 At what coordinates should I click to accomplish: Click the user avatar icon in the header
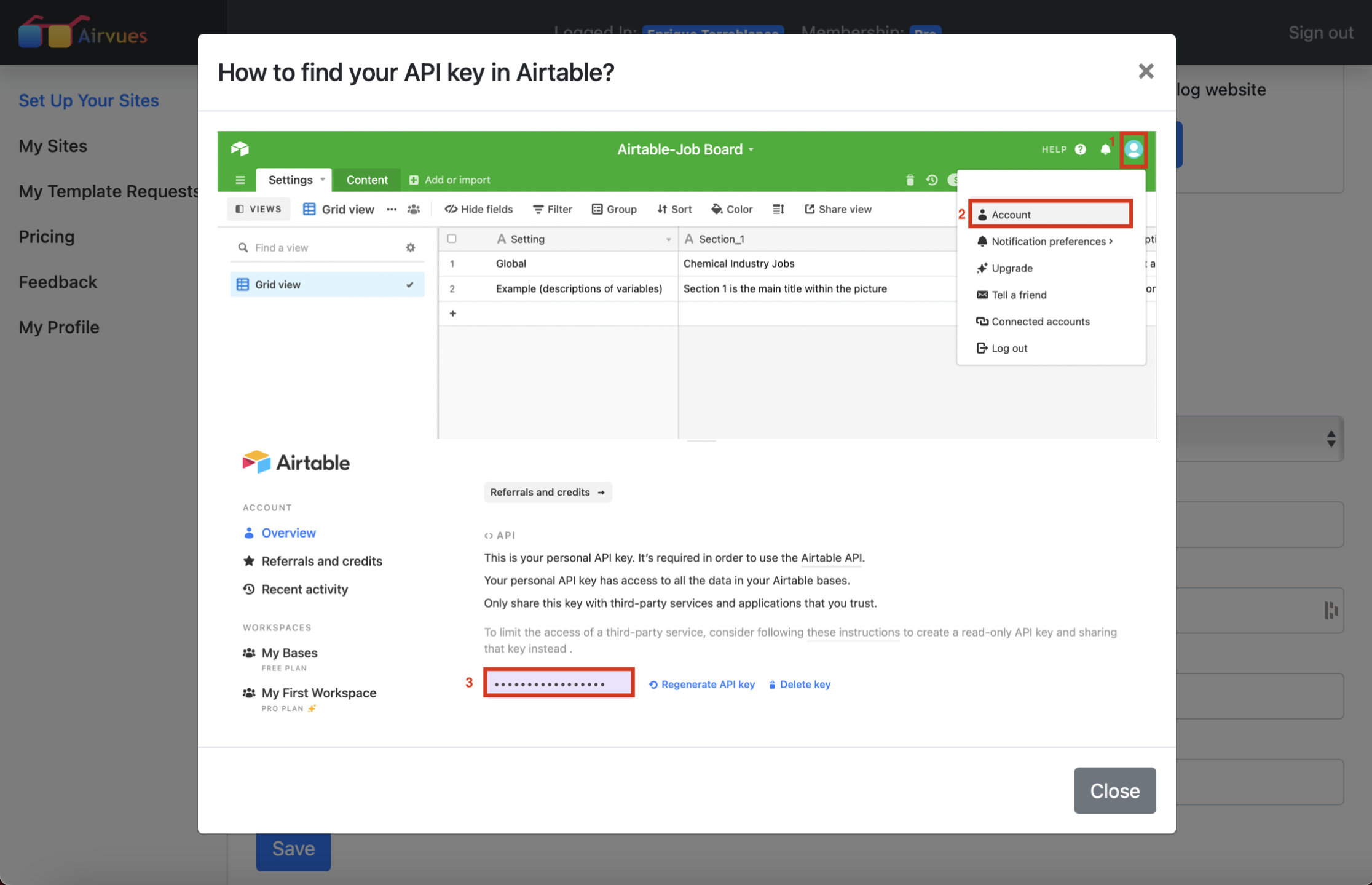[x=1133, y=149]
